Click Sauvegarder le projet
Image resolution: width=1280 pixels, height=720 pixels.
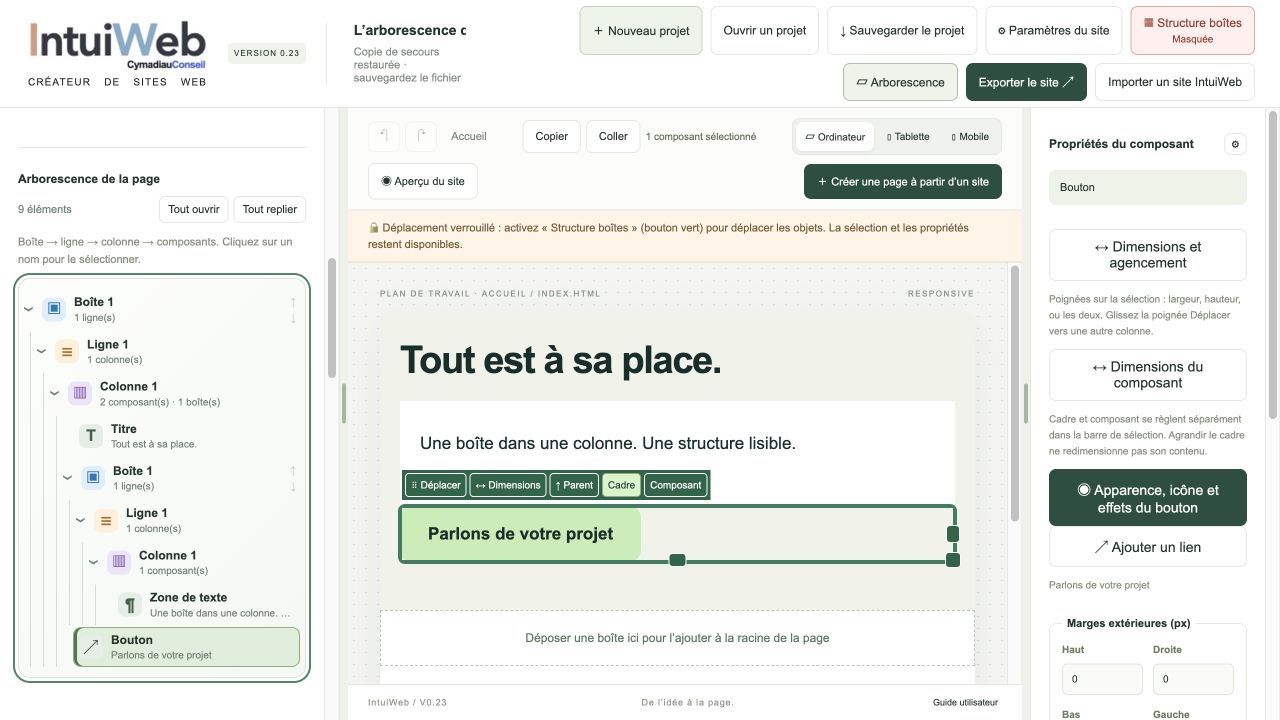[902, 30]
